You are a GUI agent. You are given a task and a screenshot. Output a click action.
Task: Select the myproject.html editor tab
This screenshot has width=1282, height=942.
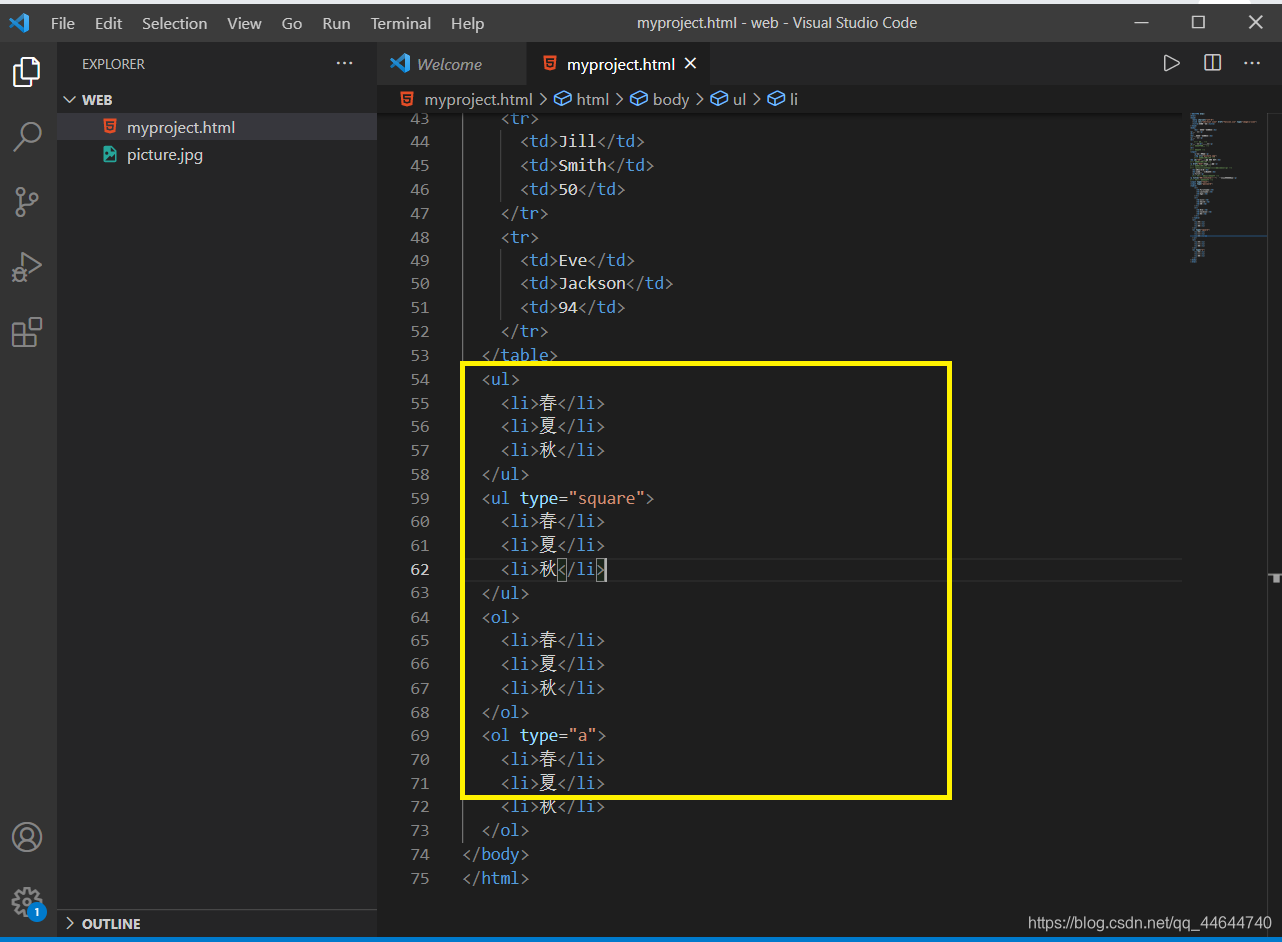click(x=618, y=64)
